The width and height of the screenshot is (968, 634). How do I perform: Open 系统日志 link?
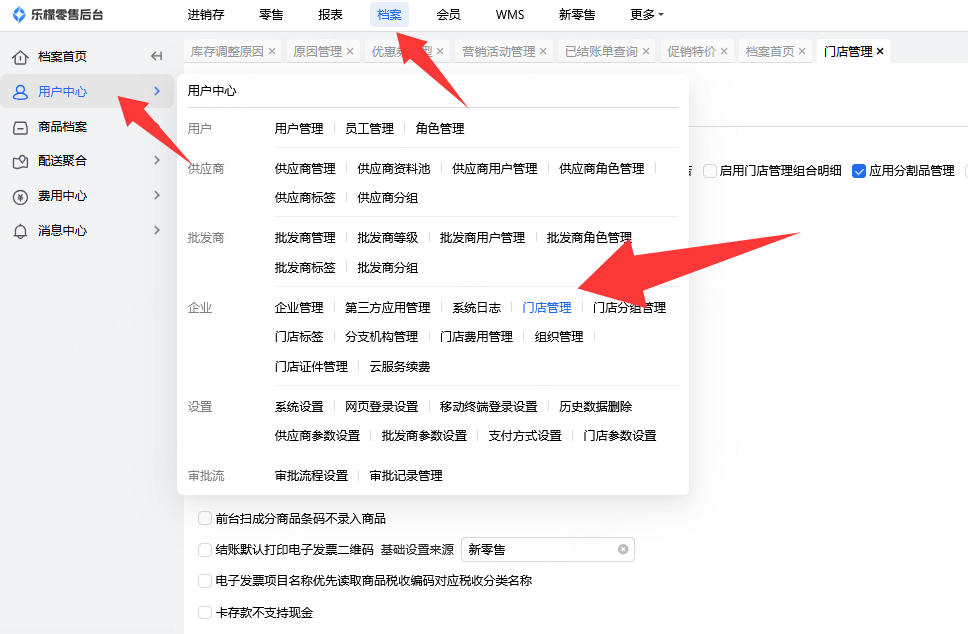point(477,307)
